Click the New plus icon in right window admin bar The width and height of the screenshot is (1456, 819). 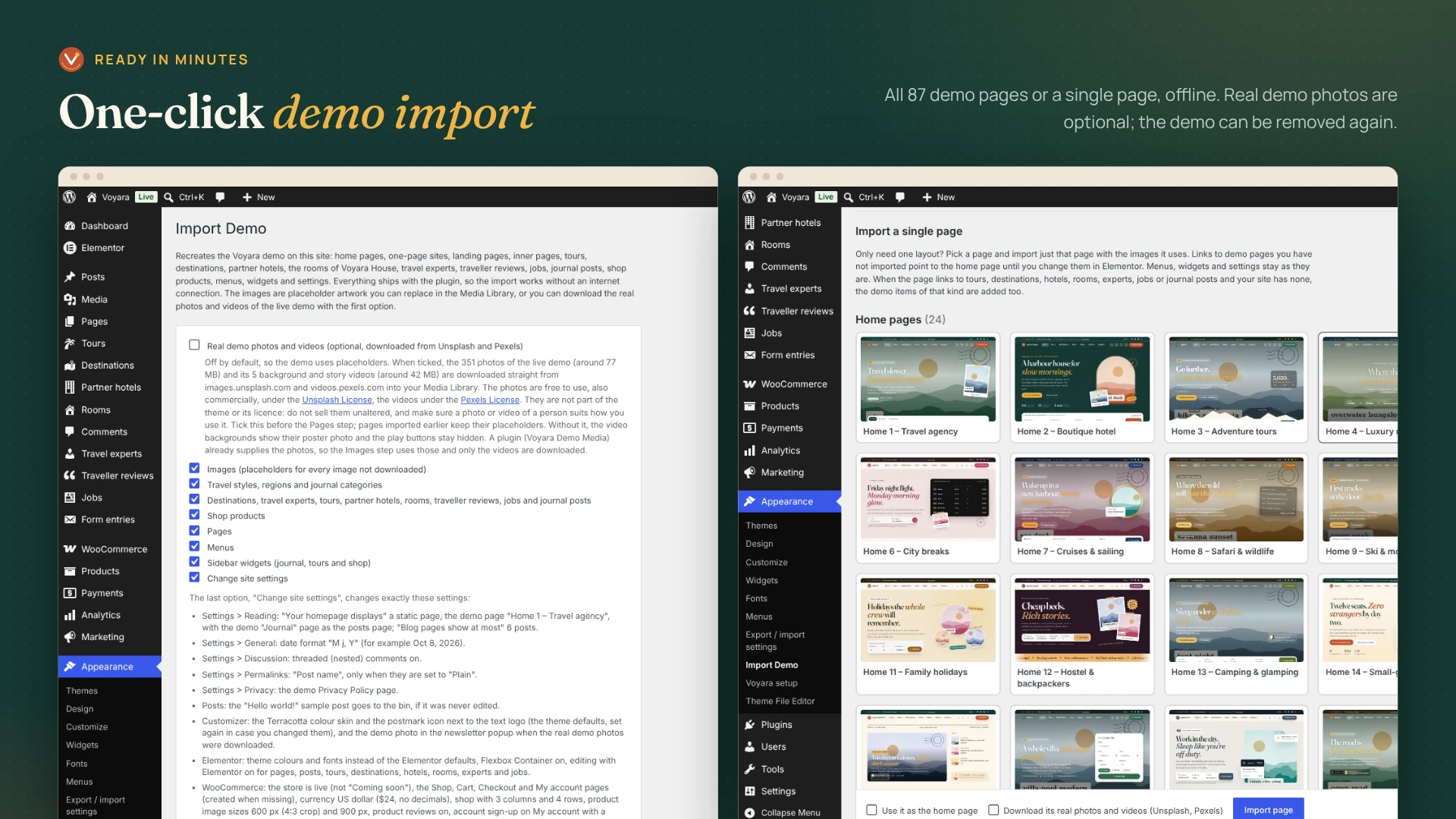click(927, 197)
